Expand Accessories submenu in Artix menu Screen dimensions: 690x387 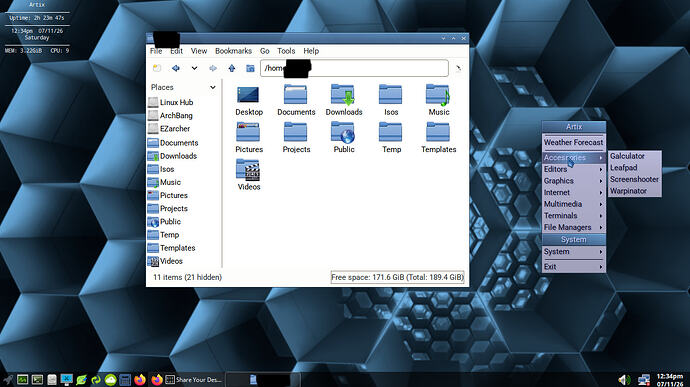(574, 157)
